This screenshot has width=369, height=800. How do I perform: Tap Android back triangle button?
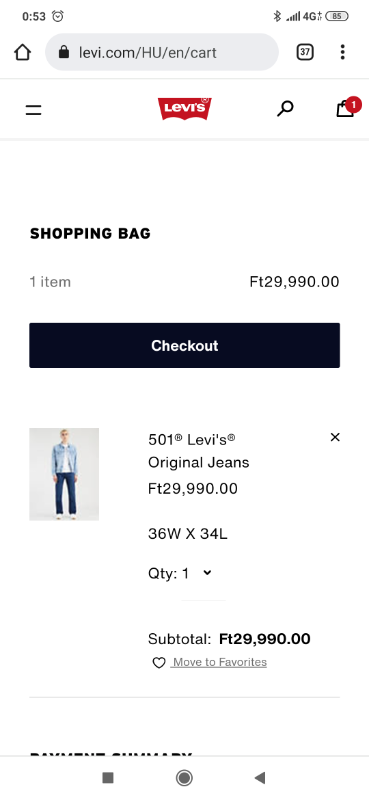coord(260,778)
